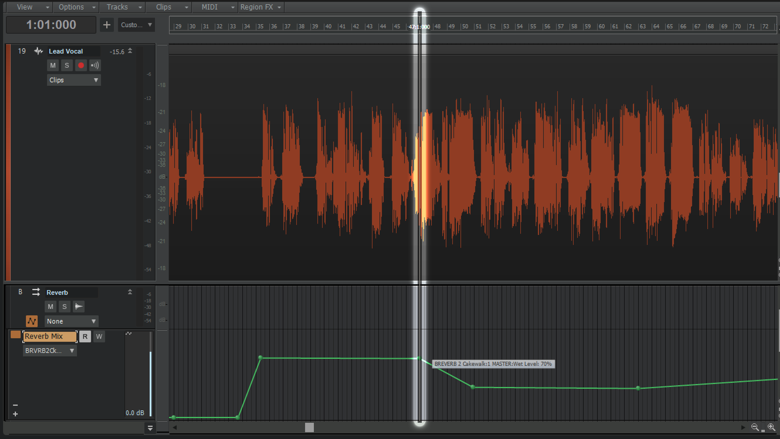
Task: Click Lead Vocal audio waveform track icon
Action: coord(38,51)
